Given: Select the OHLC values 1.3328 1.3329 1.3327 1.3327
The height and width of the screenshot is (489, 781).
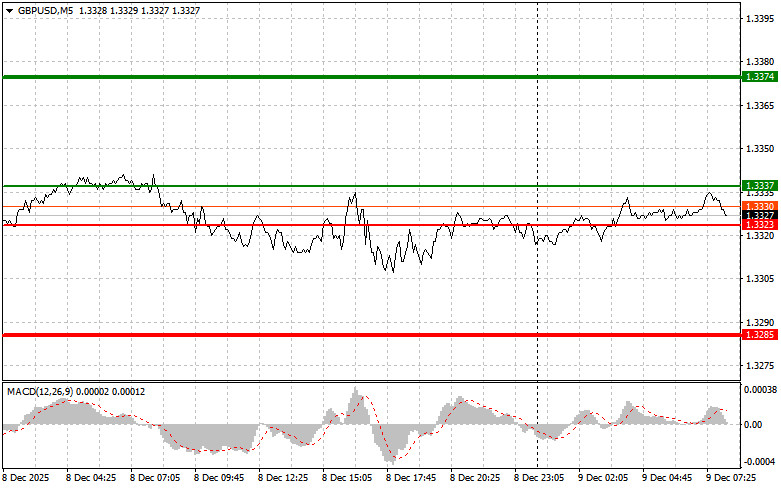Looking at the screenshot, I should tap(139, 10).
